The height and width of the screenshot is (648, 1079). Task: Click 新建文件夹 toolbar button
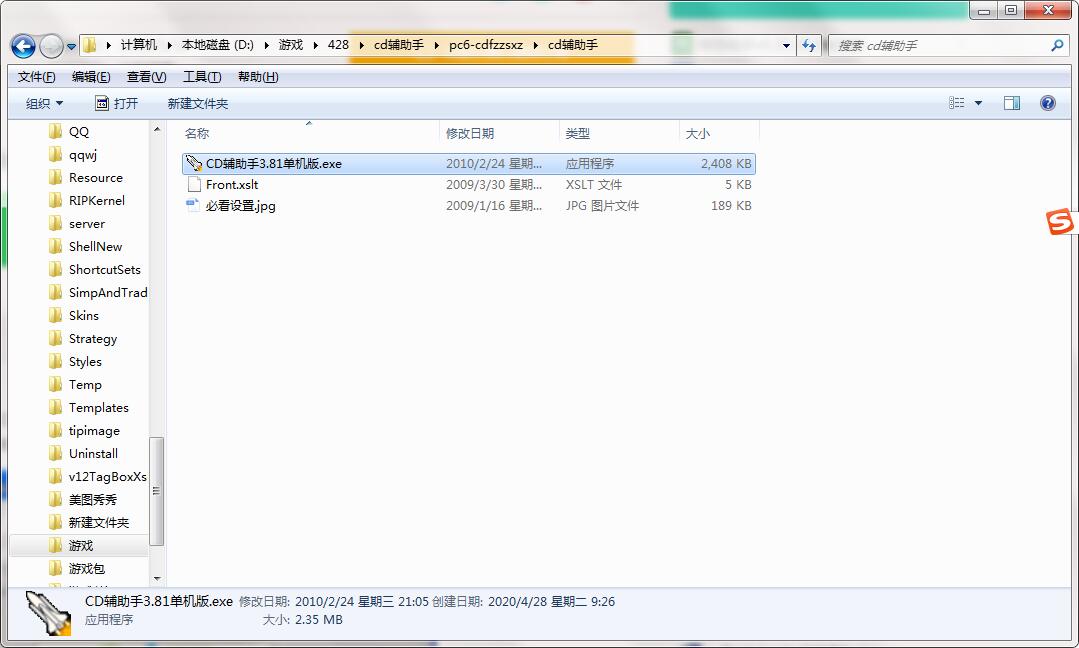[x=197, y=104]
